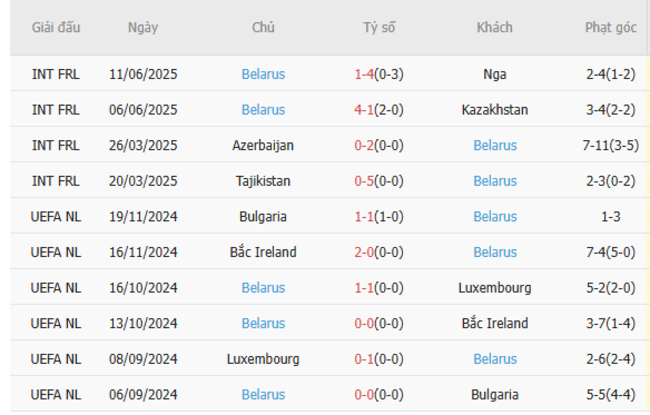Image resolution: width=650 pixels, height=415 pixels.
Task: Click the Nga away team name
Action: (x=495, y=74)
